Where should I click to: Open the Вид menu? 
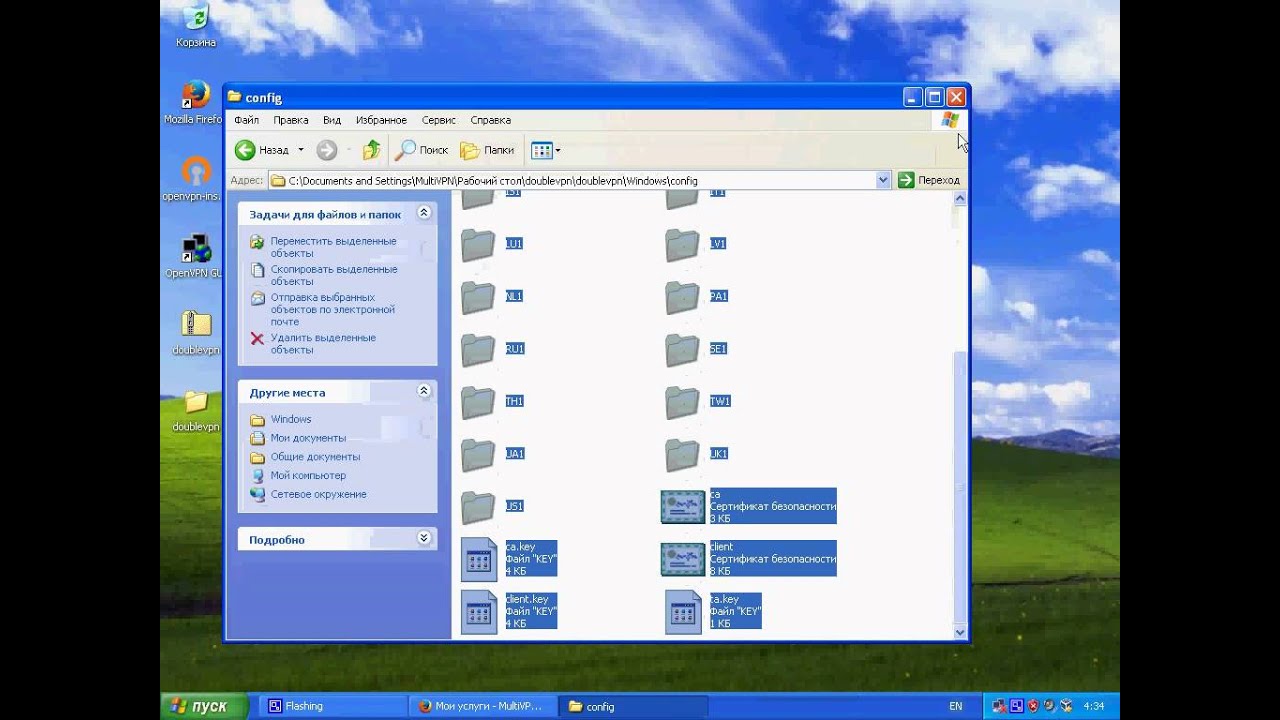point(332,120)
